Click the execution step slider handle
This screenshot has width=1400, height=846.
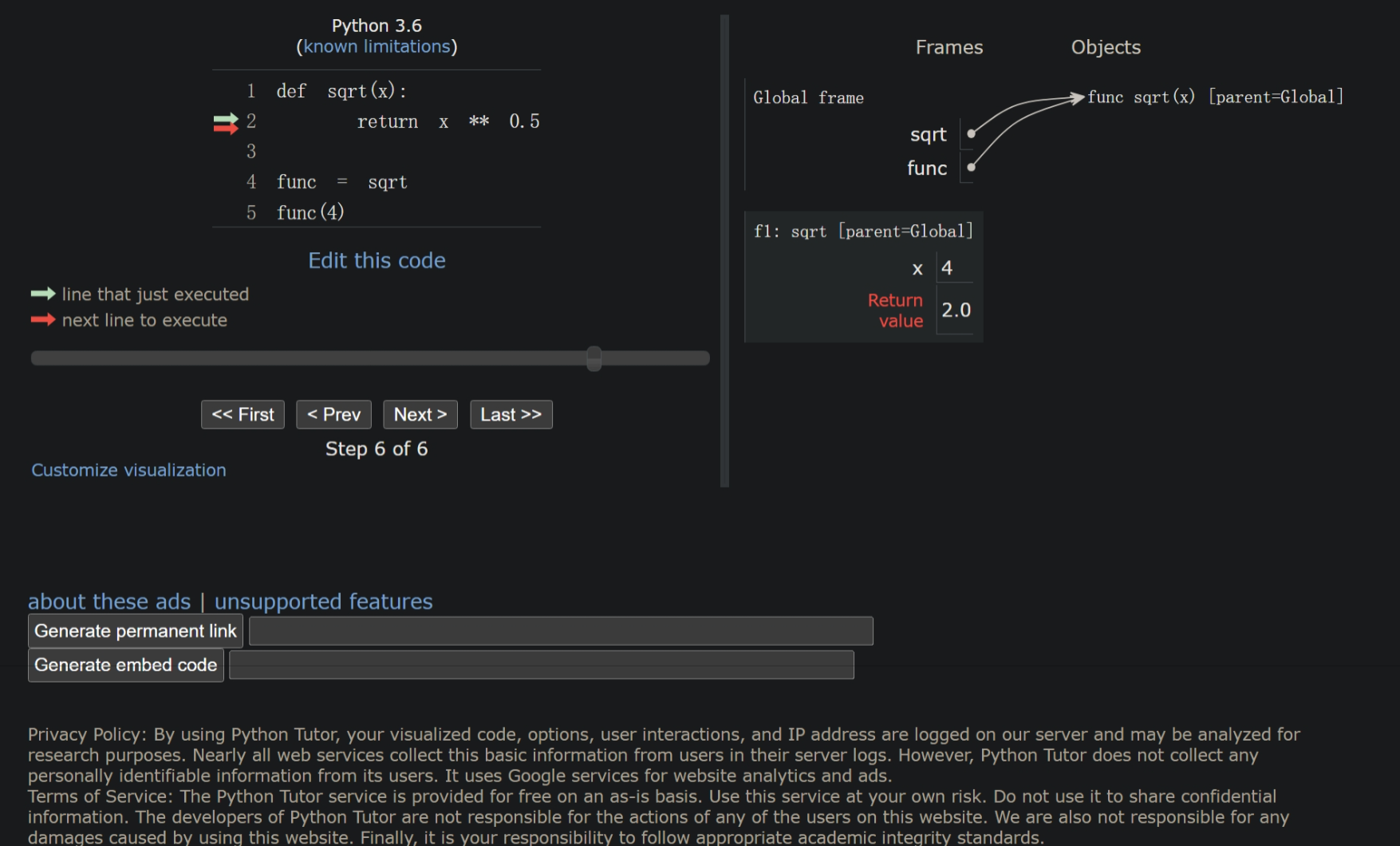[594, 358]
